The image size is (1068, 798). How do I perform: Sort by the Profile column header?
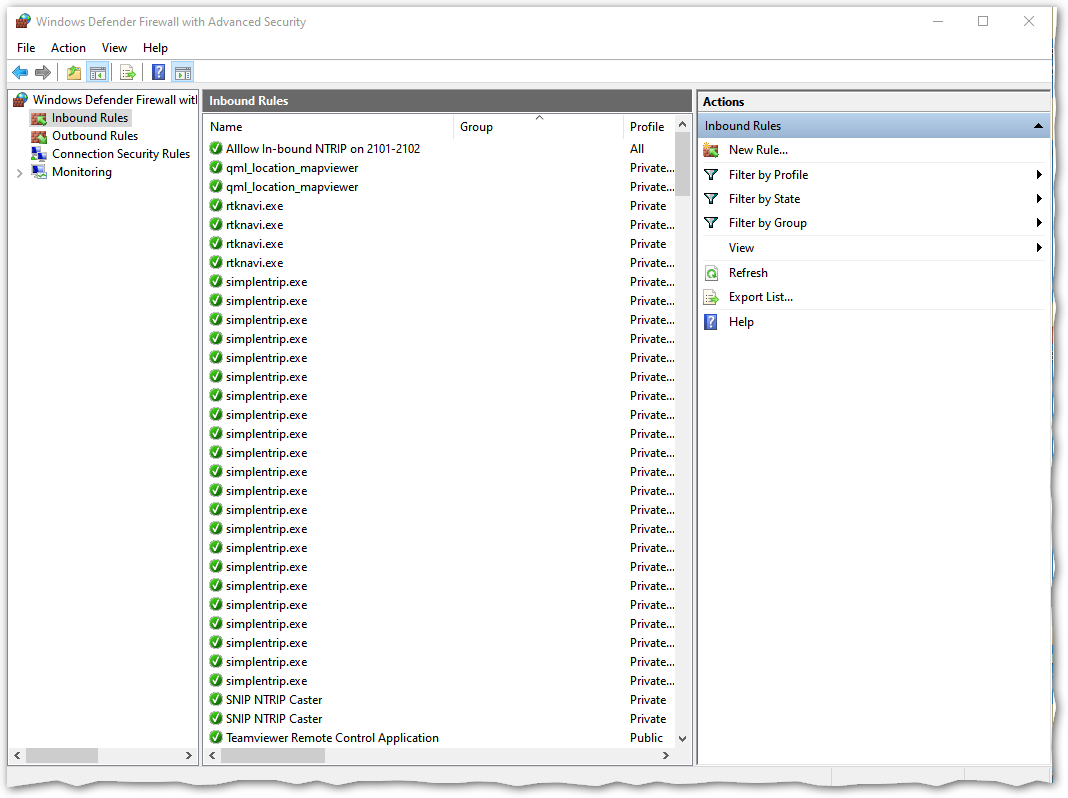[x=648, y=127]
